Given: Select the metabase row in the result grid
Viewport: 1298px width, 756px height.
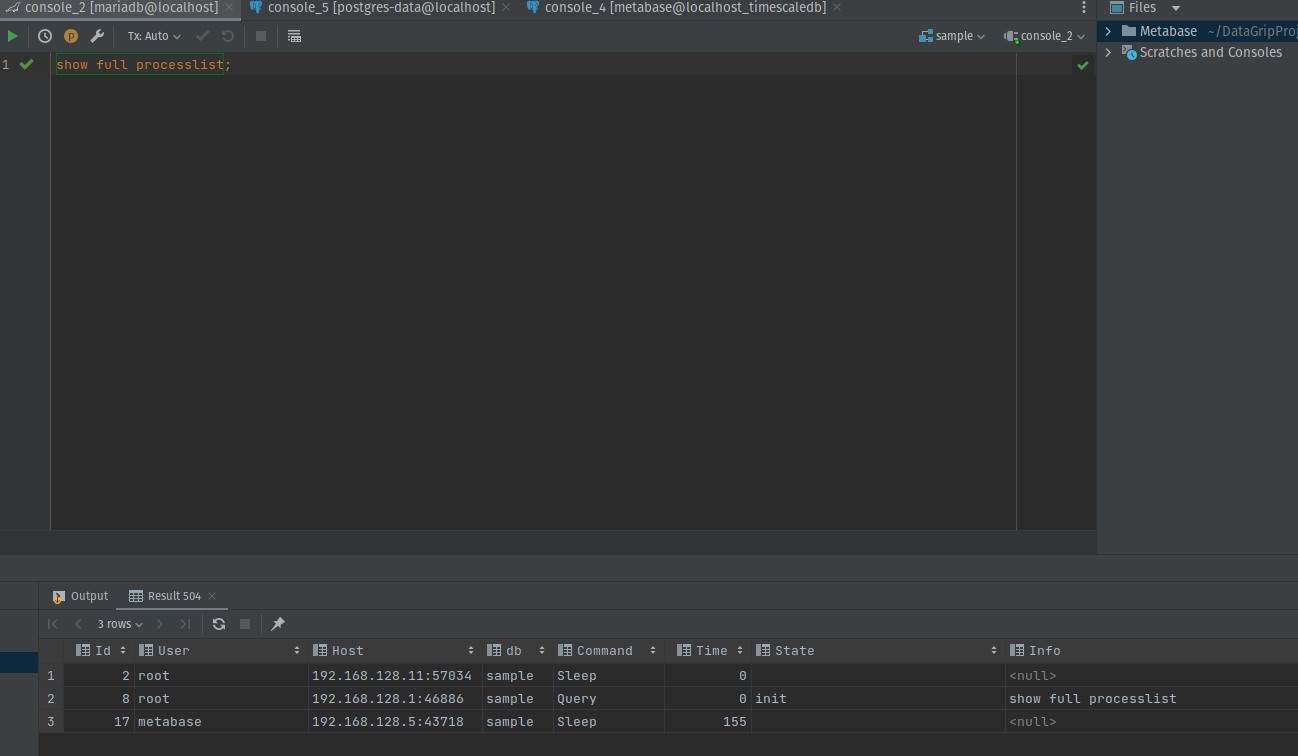Looking at the screenshot, I should pos(169,721).
